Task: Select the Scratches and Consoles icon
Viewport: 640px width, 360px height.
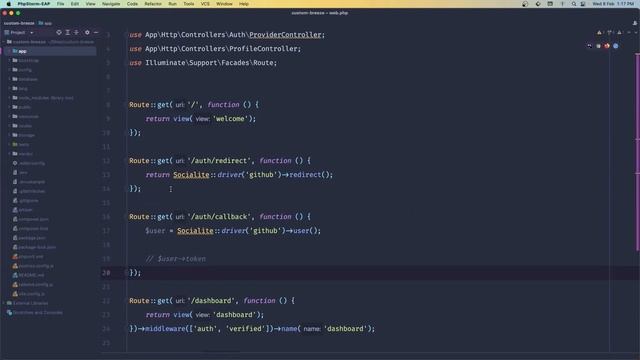Action: coord(9,313)
